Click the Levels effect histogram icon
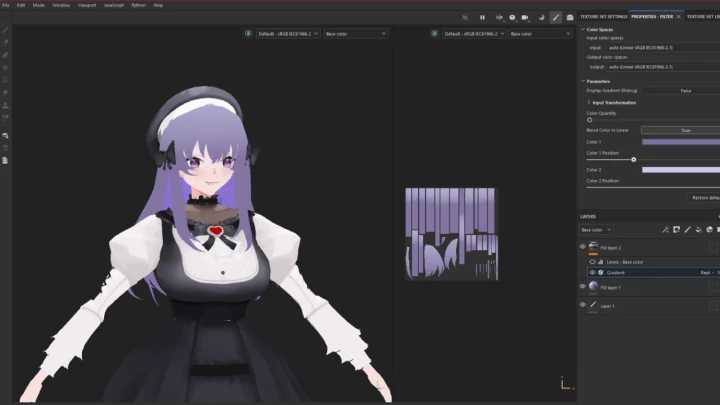720x405 pixels. 601,262
